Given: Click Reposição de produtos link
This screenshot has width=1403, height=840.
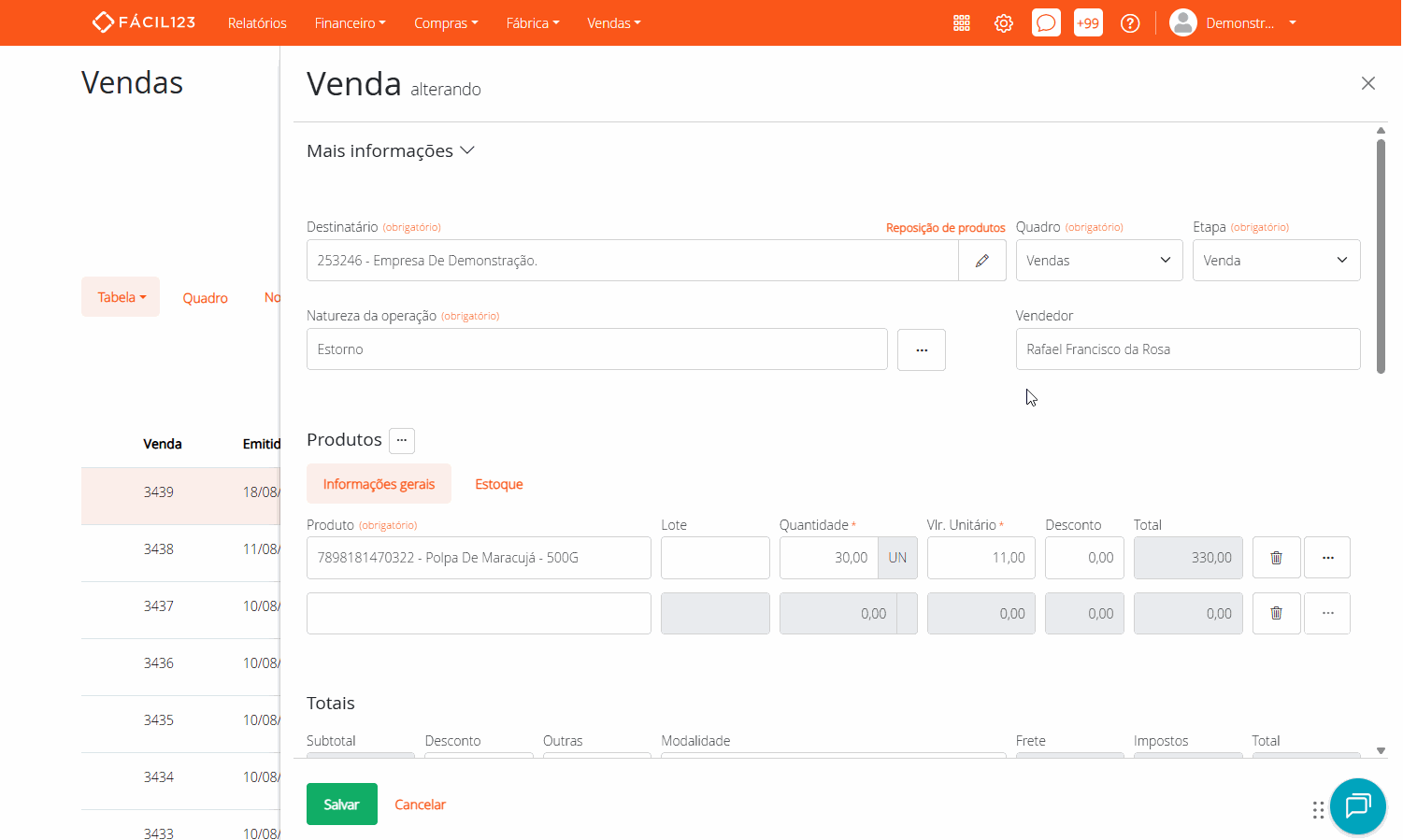Looking at the screenshot, I should coord(946,228).
